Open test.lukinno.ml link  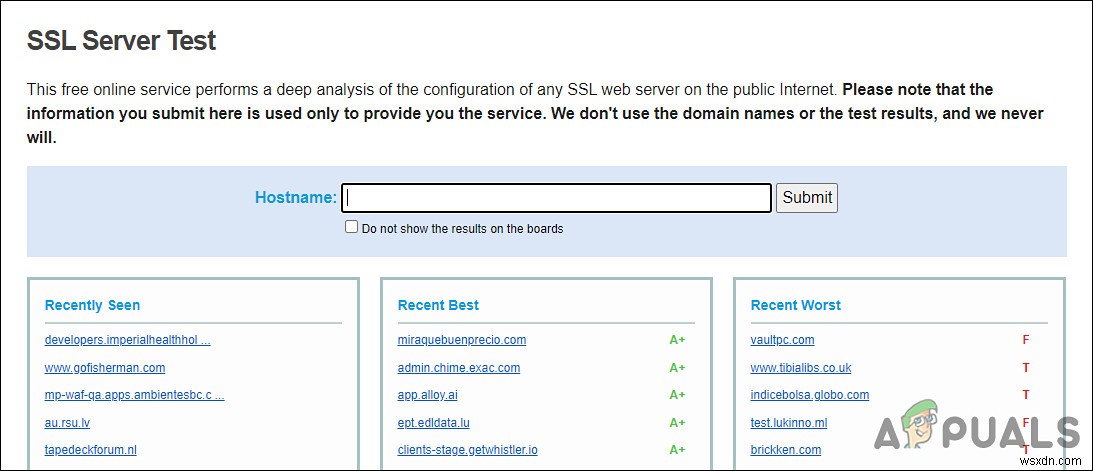pyautogui.click(x=789, y=422)
